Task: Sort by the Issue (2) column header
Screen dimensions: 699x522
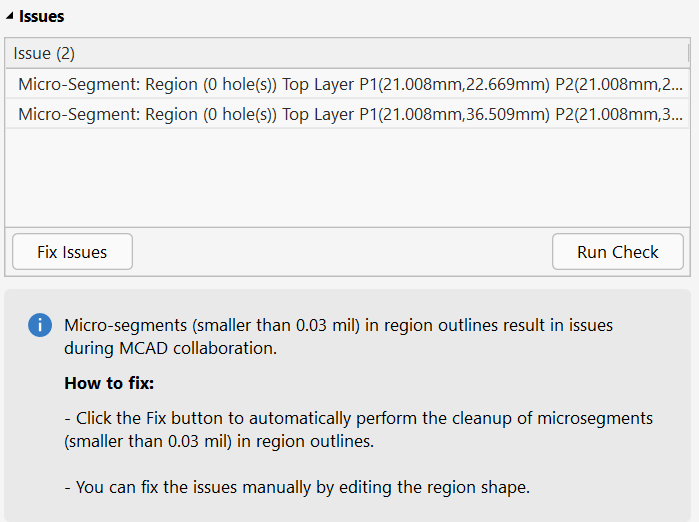Action: click(x=45, y=53)
